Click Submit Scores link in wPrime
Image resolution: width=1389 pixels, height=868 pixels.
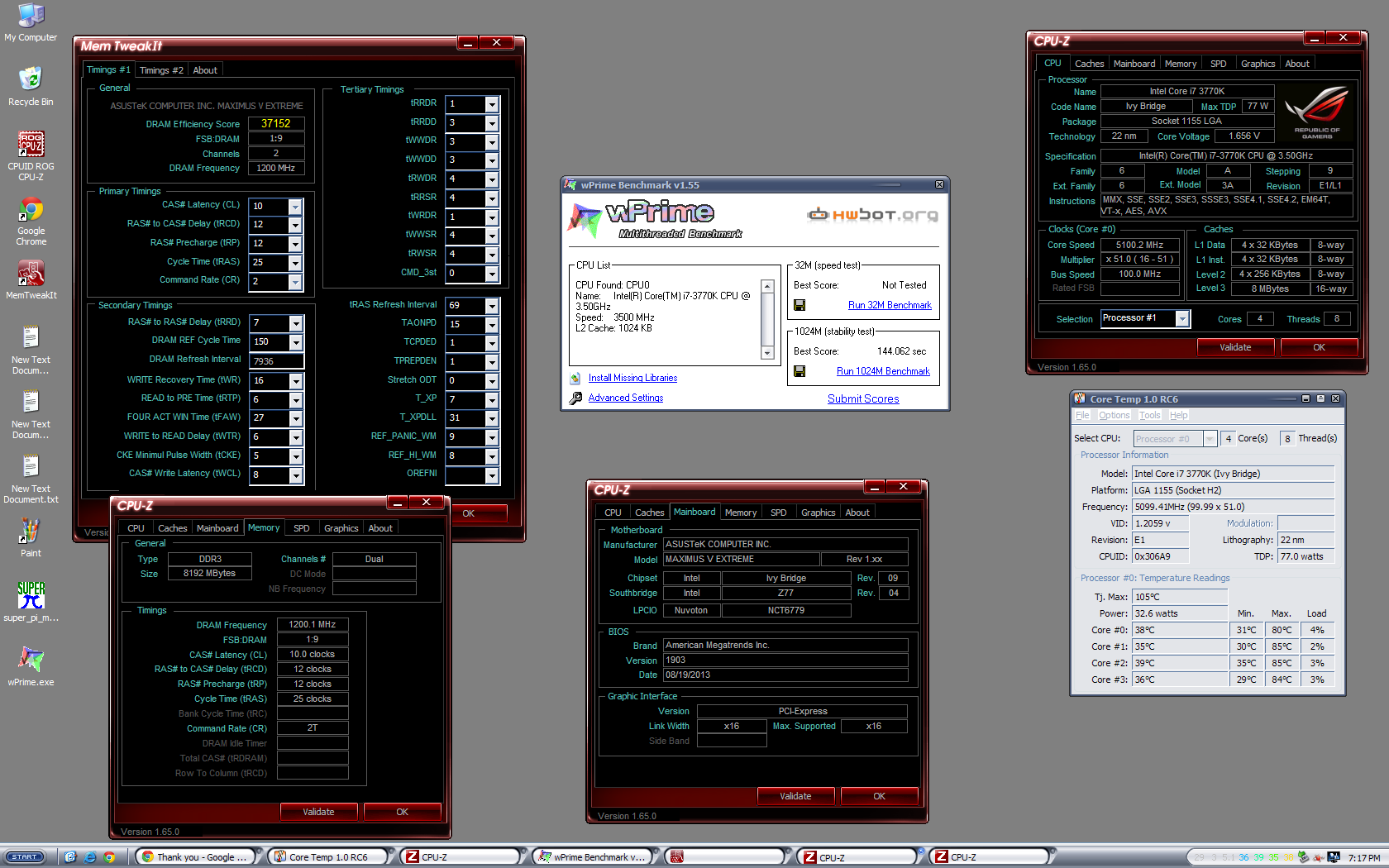point(863,398)
